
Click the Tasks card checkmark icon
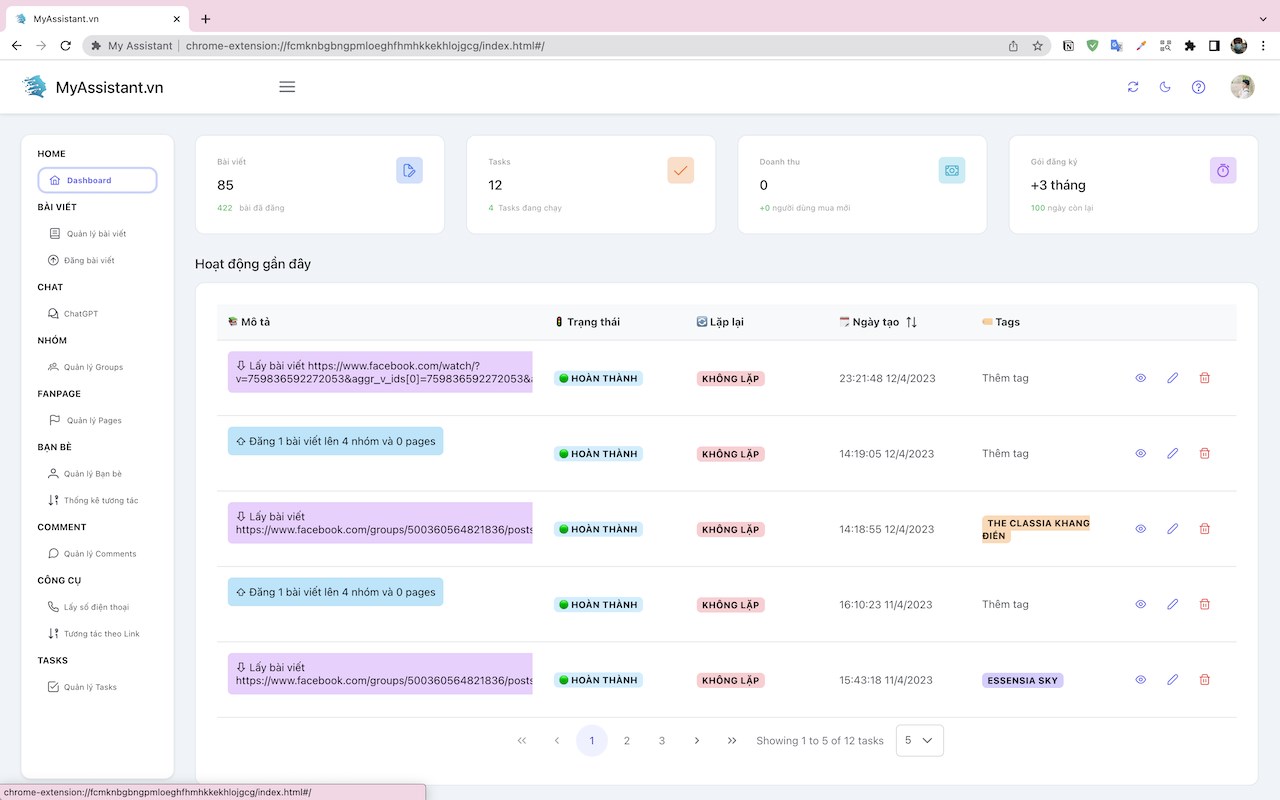pos(681,170)
